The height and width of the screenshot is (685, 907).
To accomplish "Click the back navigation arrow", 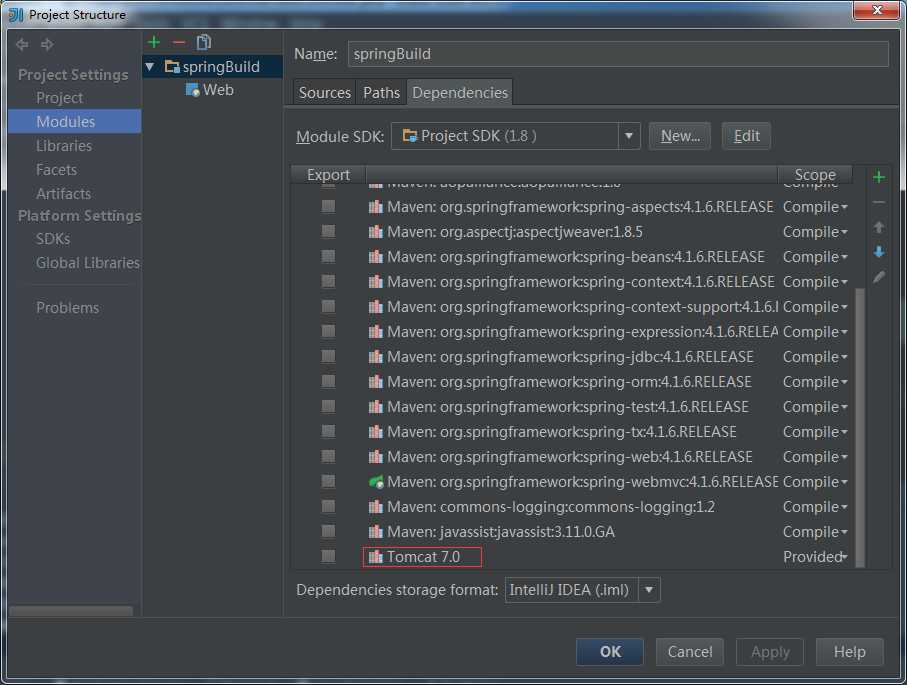I will [x=22, y=45].
